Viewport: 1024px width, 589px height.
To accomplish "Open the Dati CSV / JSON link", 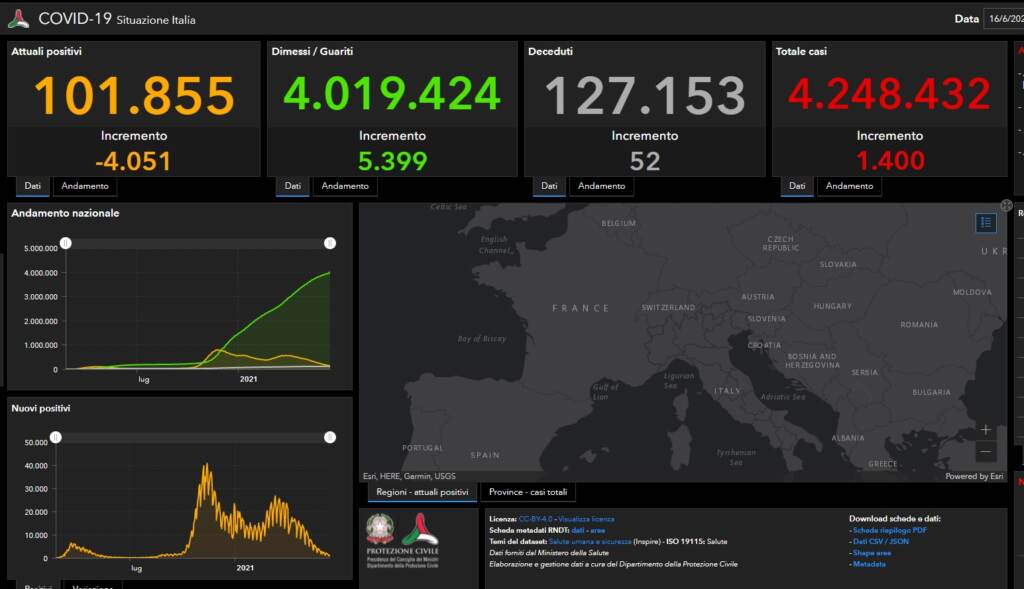I will coord(881,541).
